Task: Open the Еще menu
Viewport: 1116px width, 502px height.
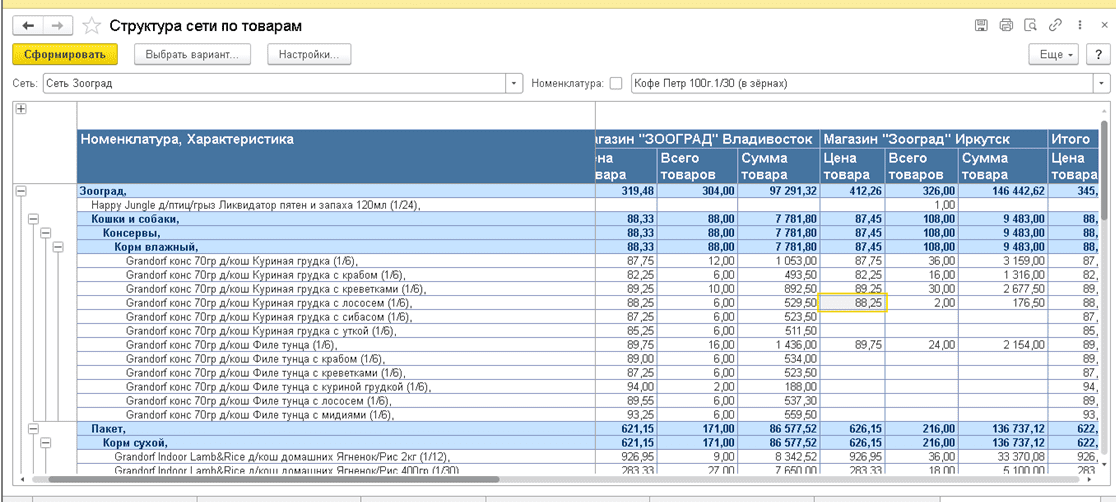Action: point(1056,54)
